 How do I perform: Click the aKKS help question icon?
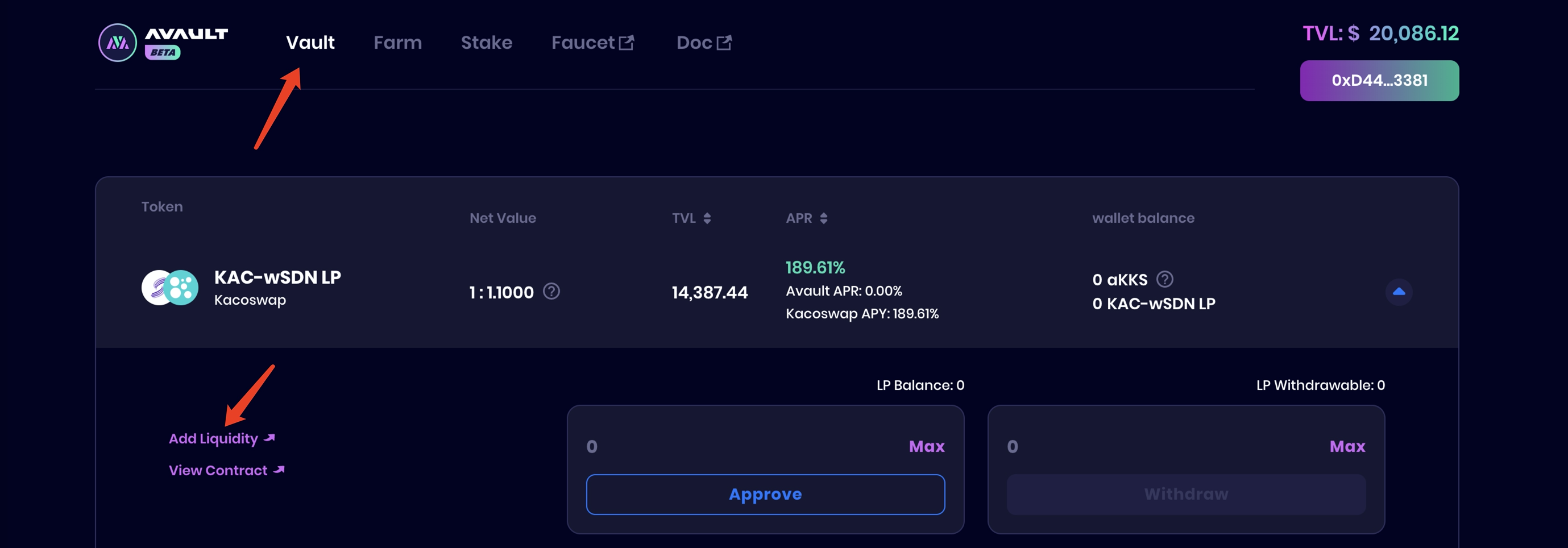(1164, 280)
